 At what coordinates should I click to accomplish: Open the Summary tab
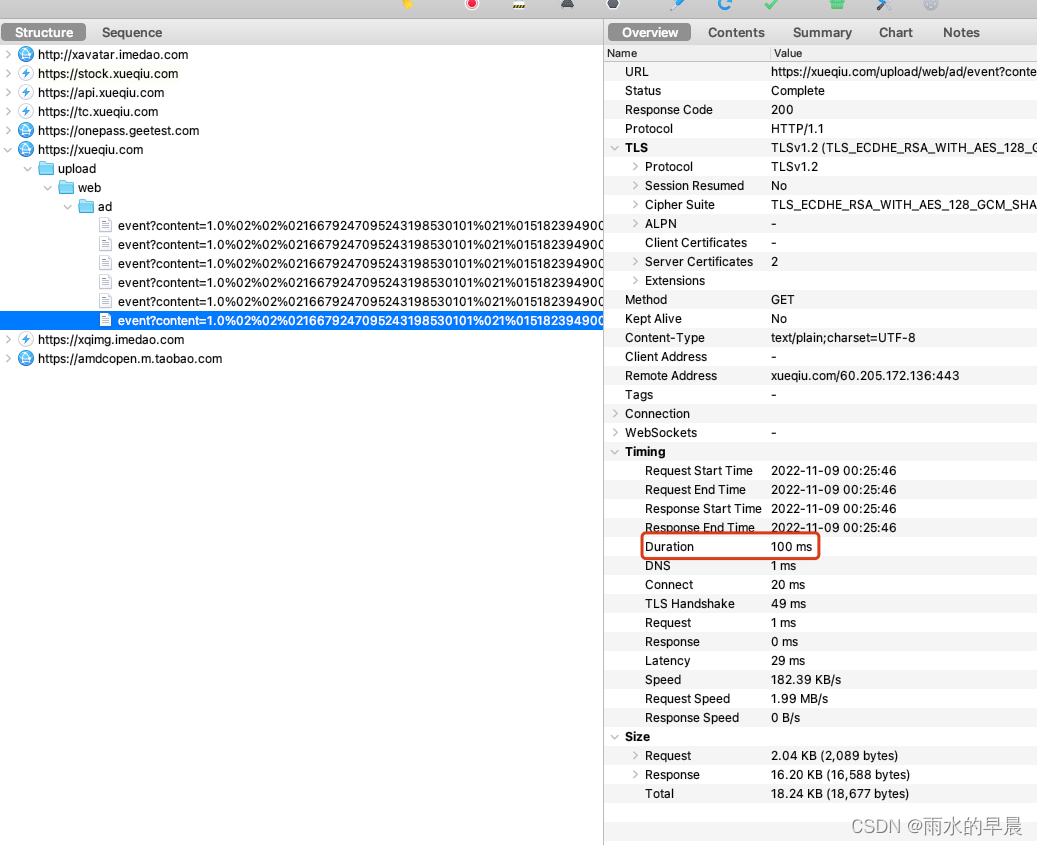(x=822, y=32)
